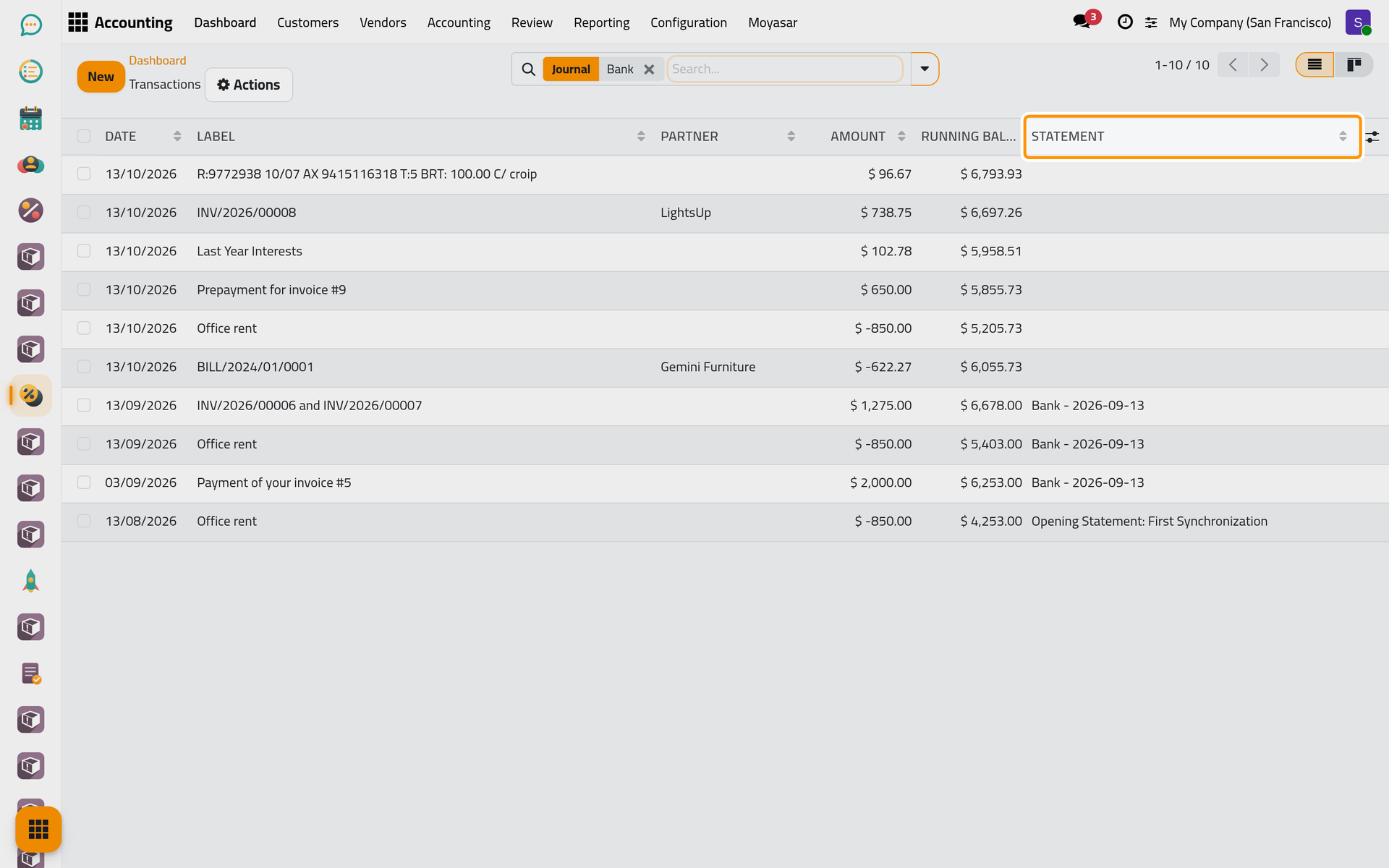Sort by the Statement column
The image size is (1389, 868).
click(x=1192, y=137)
